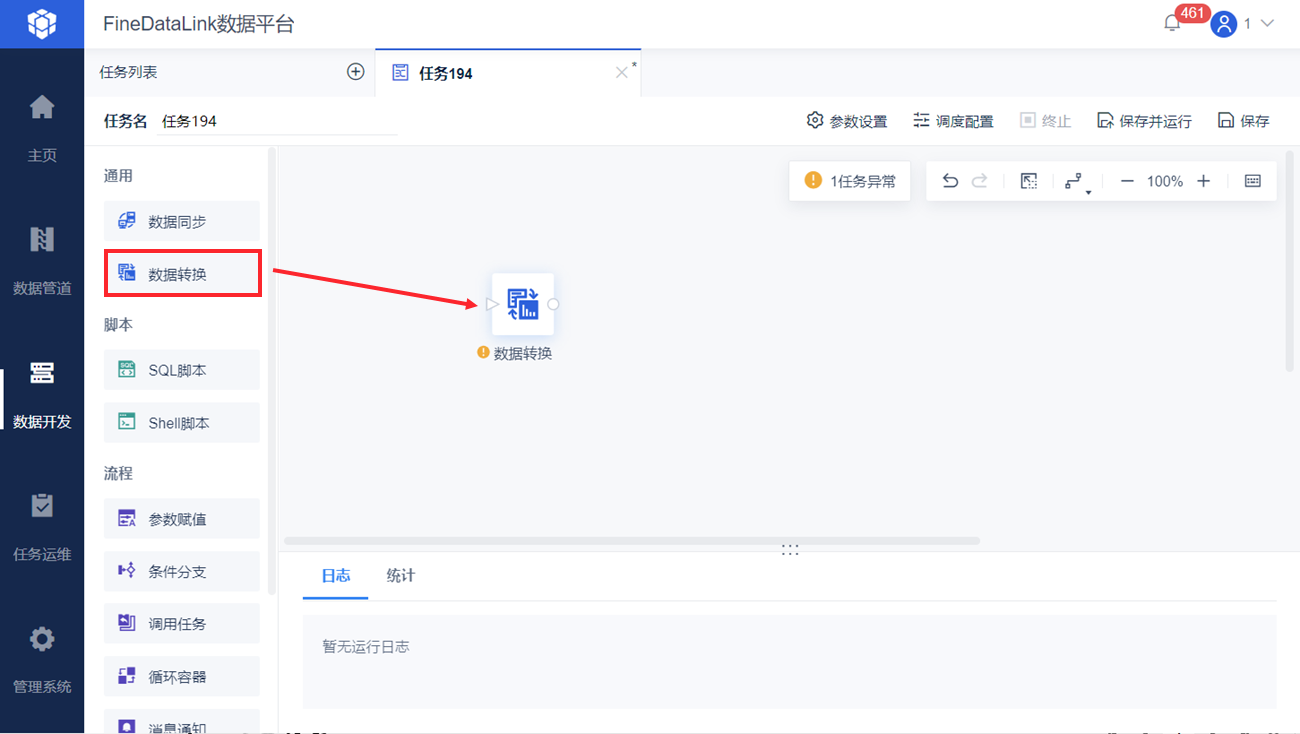The width and height of the screenshot is (1300, 734).
Task: Zoom in with the plus icon
Action: [x=1203, y=181]
